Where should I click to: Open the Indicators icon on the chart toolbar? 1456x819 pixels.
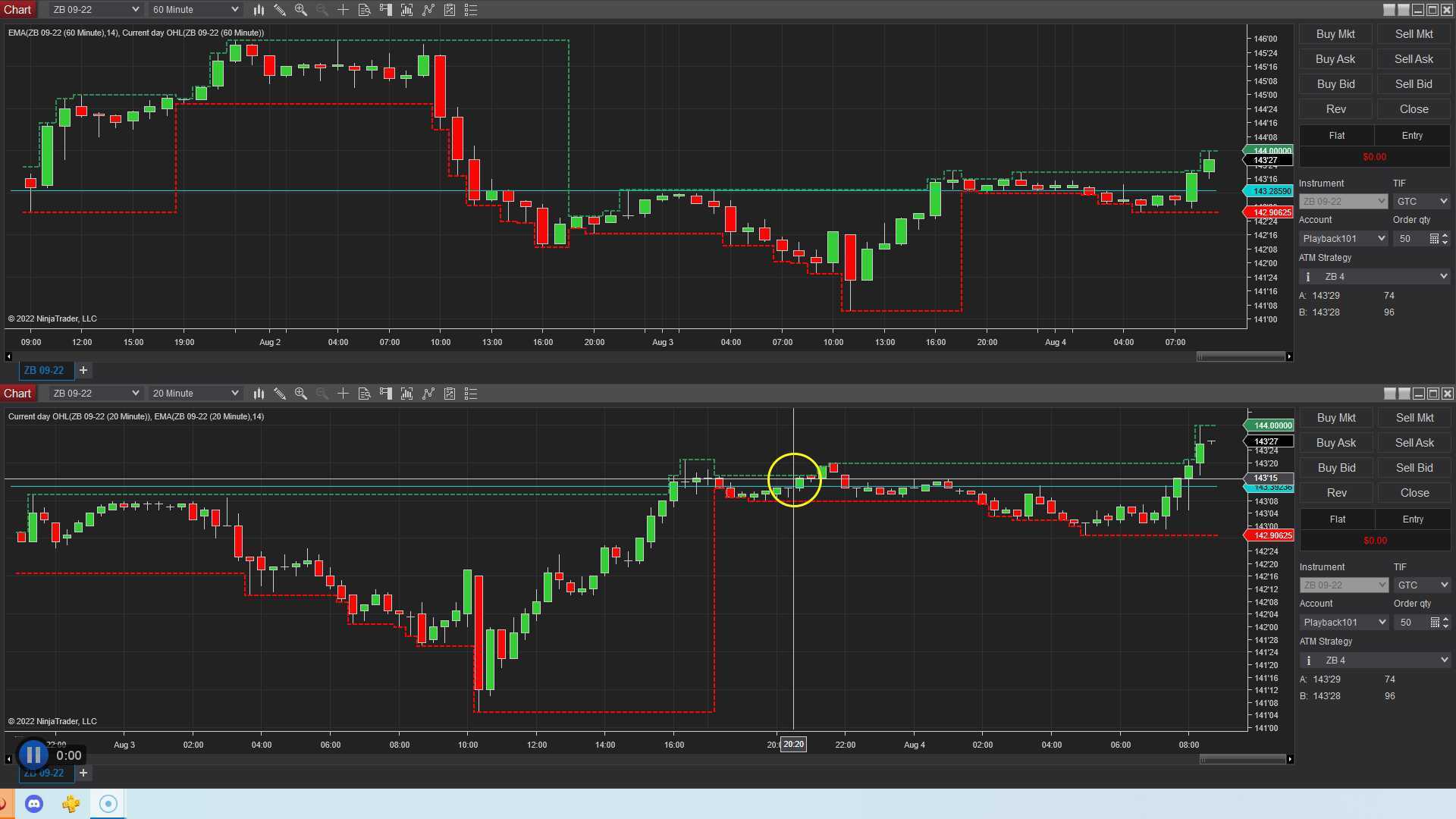tap(406, 10)
